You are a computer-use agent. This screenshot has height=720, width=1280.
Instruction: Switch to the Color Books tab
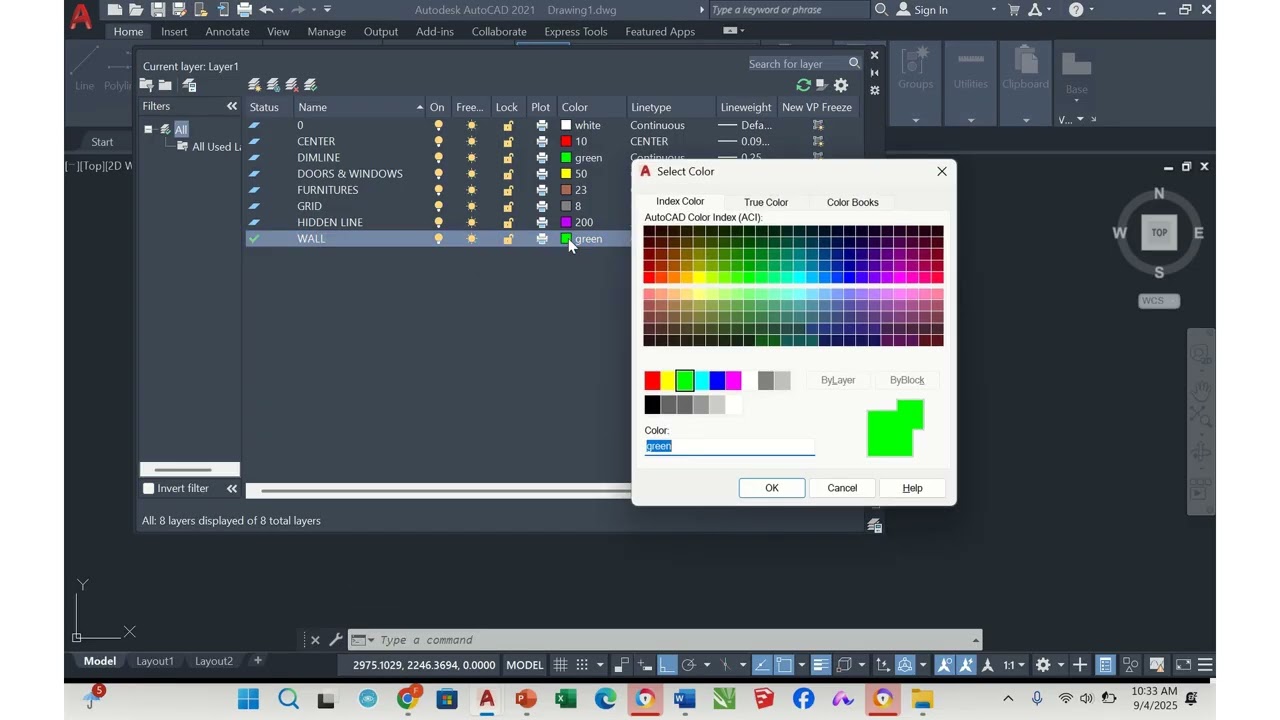pos(853,202)
